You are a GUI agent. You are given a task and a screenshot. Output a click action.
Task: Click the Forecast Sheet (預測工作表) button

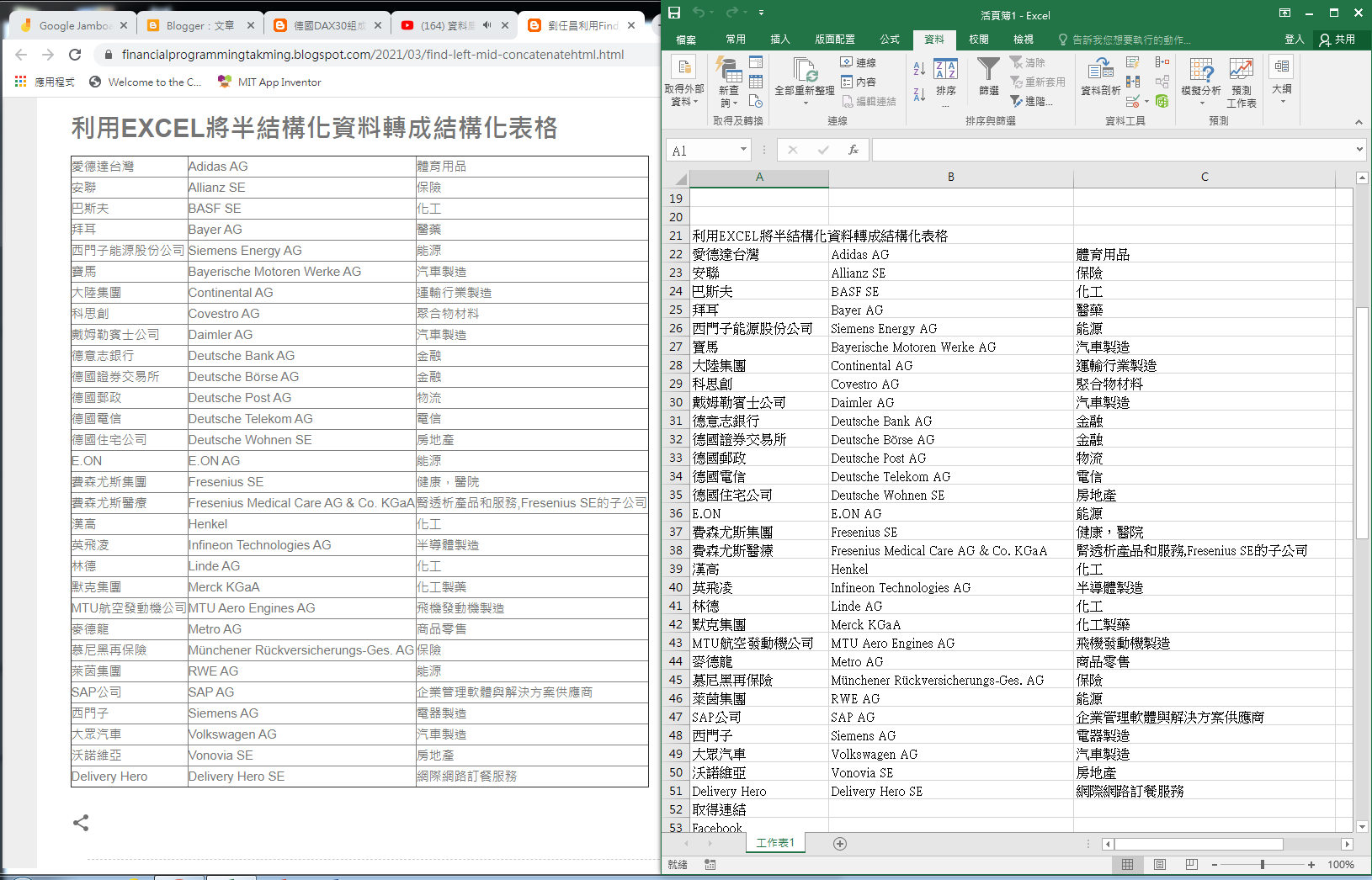[1242, 82]
